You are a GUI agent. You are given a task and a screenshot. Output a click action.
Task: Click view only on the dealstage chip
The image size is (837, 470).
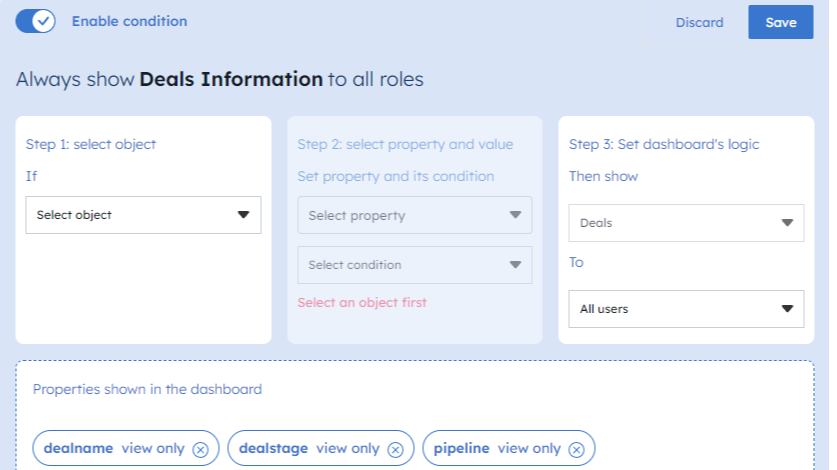[350, 449]
